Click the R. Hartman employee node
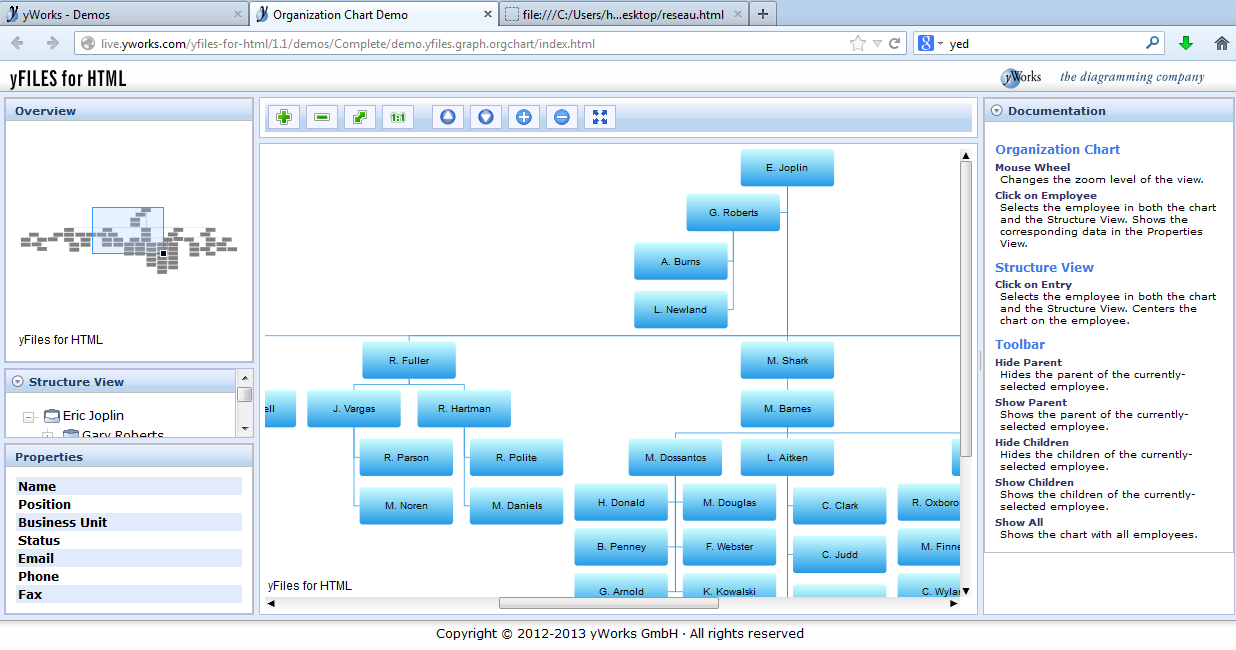Screen dimensions: 1236x650 coord(464,409)
